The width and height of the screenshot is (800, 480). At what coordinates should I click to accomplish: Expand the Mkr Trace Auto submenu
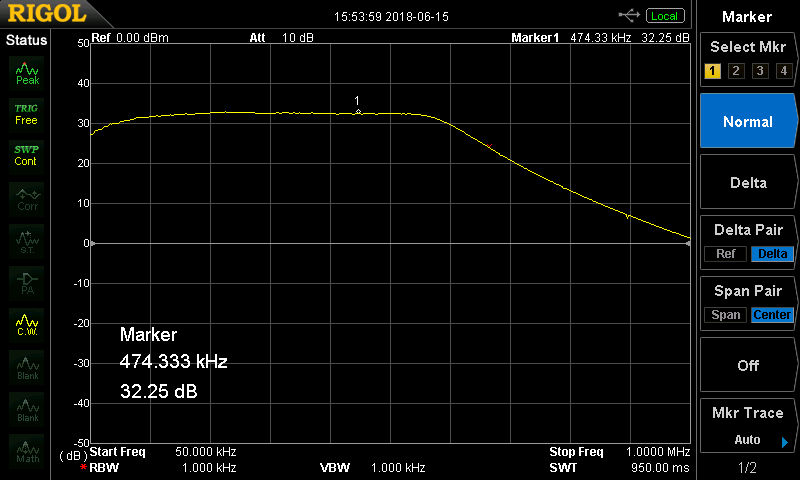pos(747,425)
